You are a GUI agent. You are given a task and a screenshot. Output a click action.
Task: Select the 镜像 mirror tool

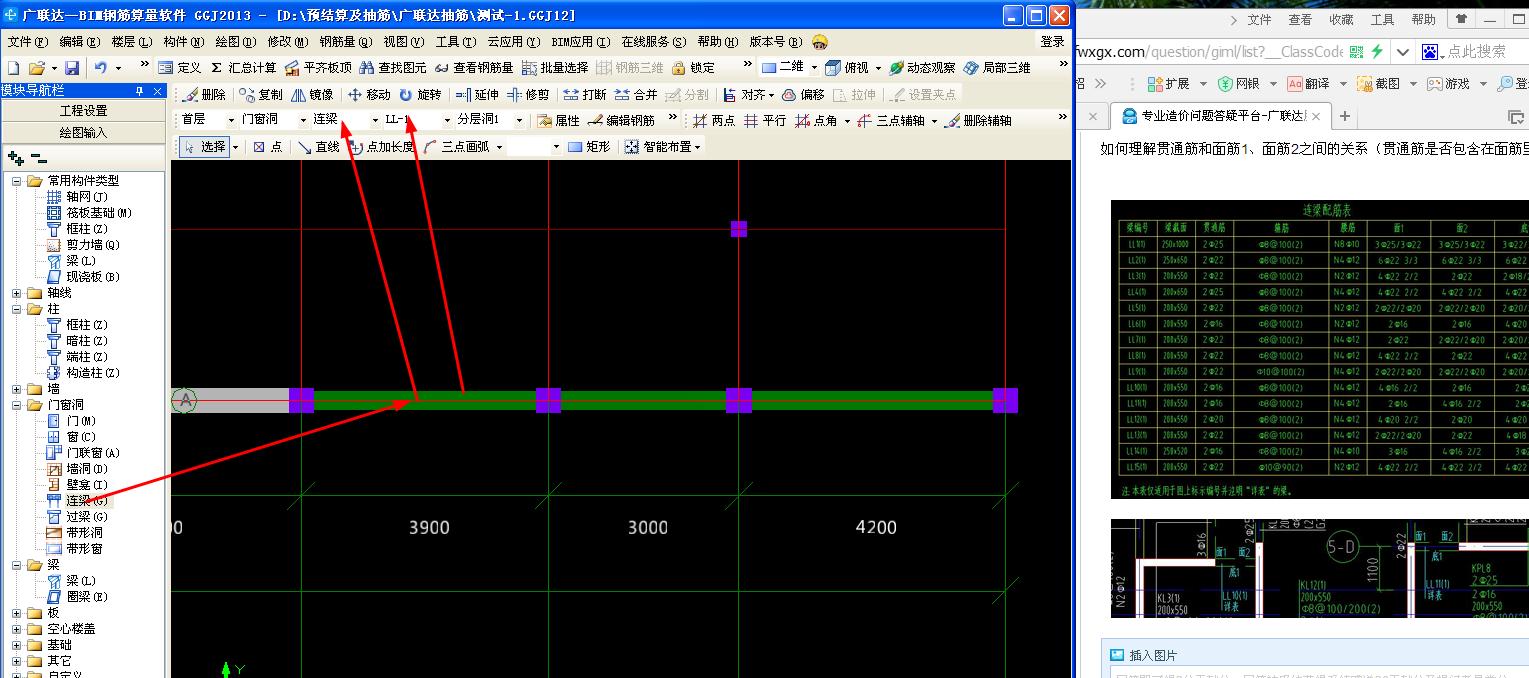point(312,95)
